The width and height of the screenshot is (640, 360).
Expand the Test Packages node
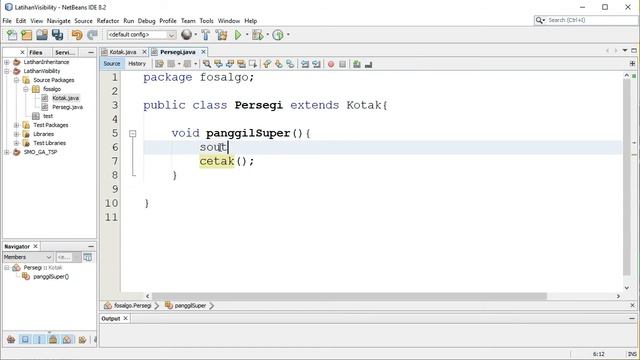click(x=16, y=125)
